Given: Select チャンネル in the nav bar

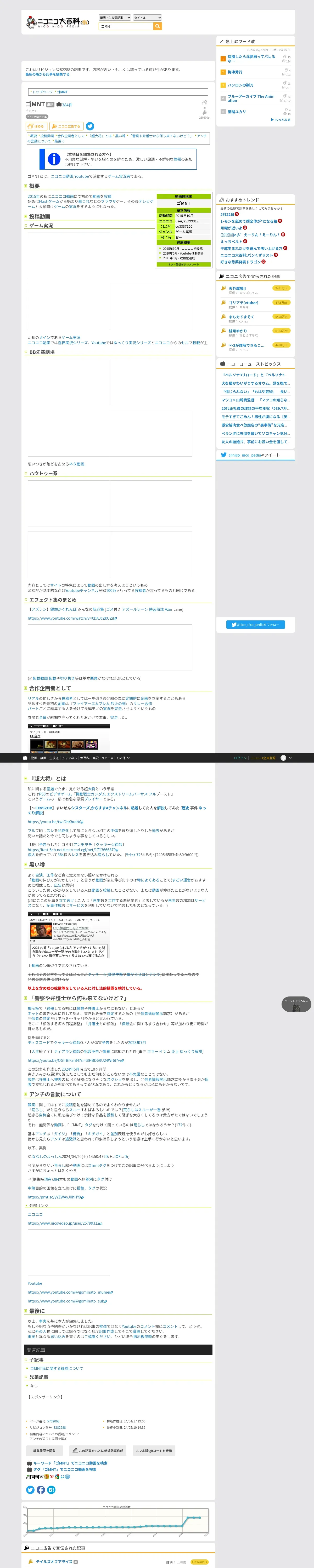Looking at the screenshot, I should (x=70, y=758).
